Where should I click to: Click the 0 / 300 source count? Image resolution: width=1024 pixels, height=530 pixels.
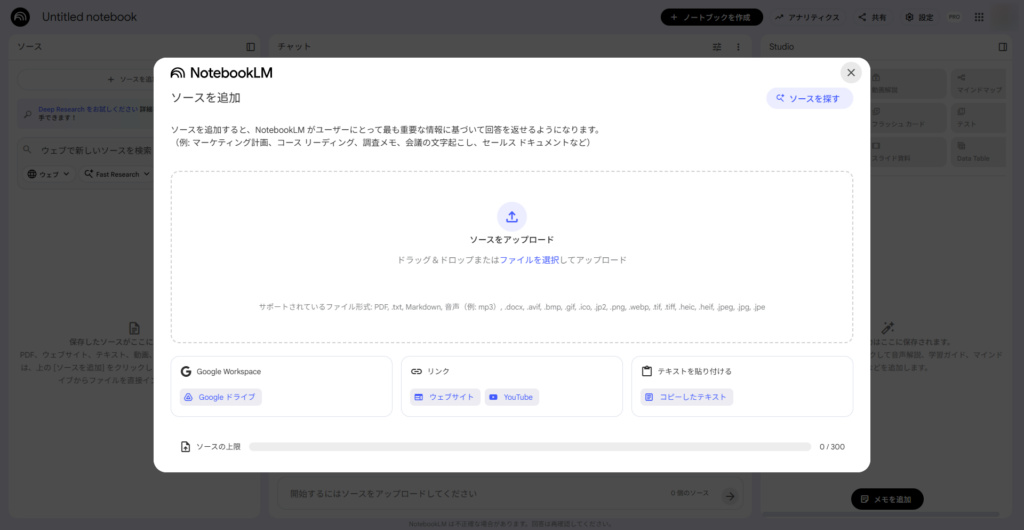point(832,447)
